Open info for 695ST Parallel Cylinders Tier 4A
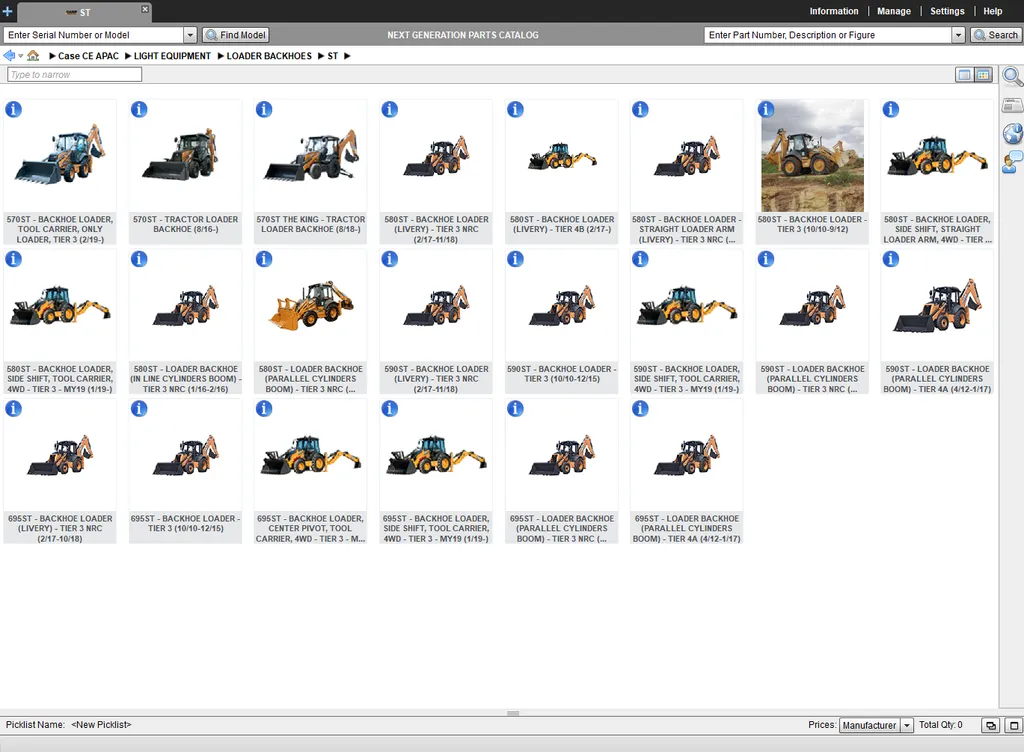The width and height of the screenshot is (1024, 752). coord(640,408)
